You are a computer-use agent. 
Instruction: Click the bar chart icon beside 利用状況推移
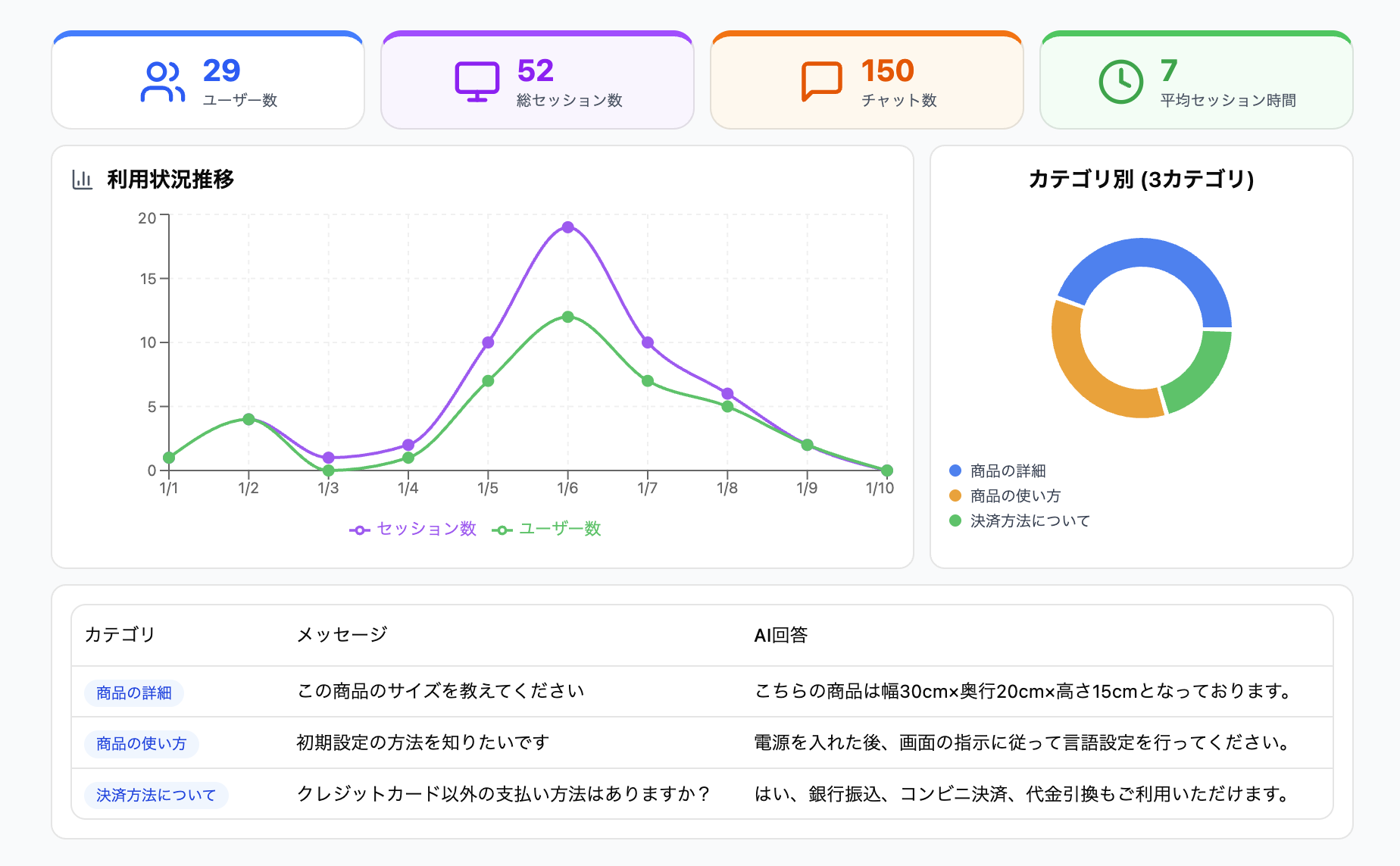[x=82, y=180]
